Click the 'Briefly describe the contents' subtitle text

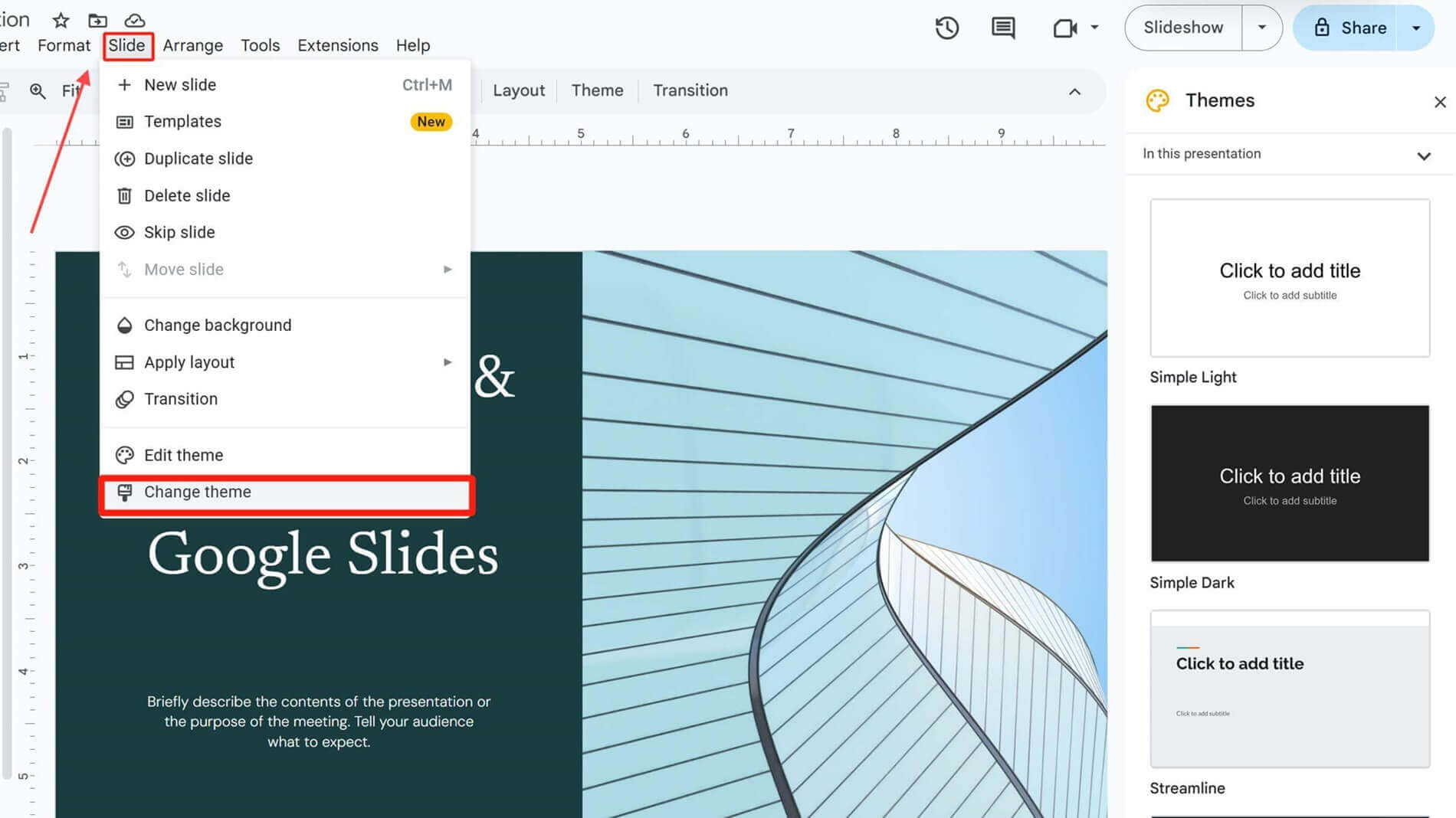pyautogui.click(x=319, y=721)
